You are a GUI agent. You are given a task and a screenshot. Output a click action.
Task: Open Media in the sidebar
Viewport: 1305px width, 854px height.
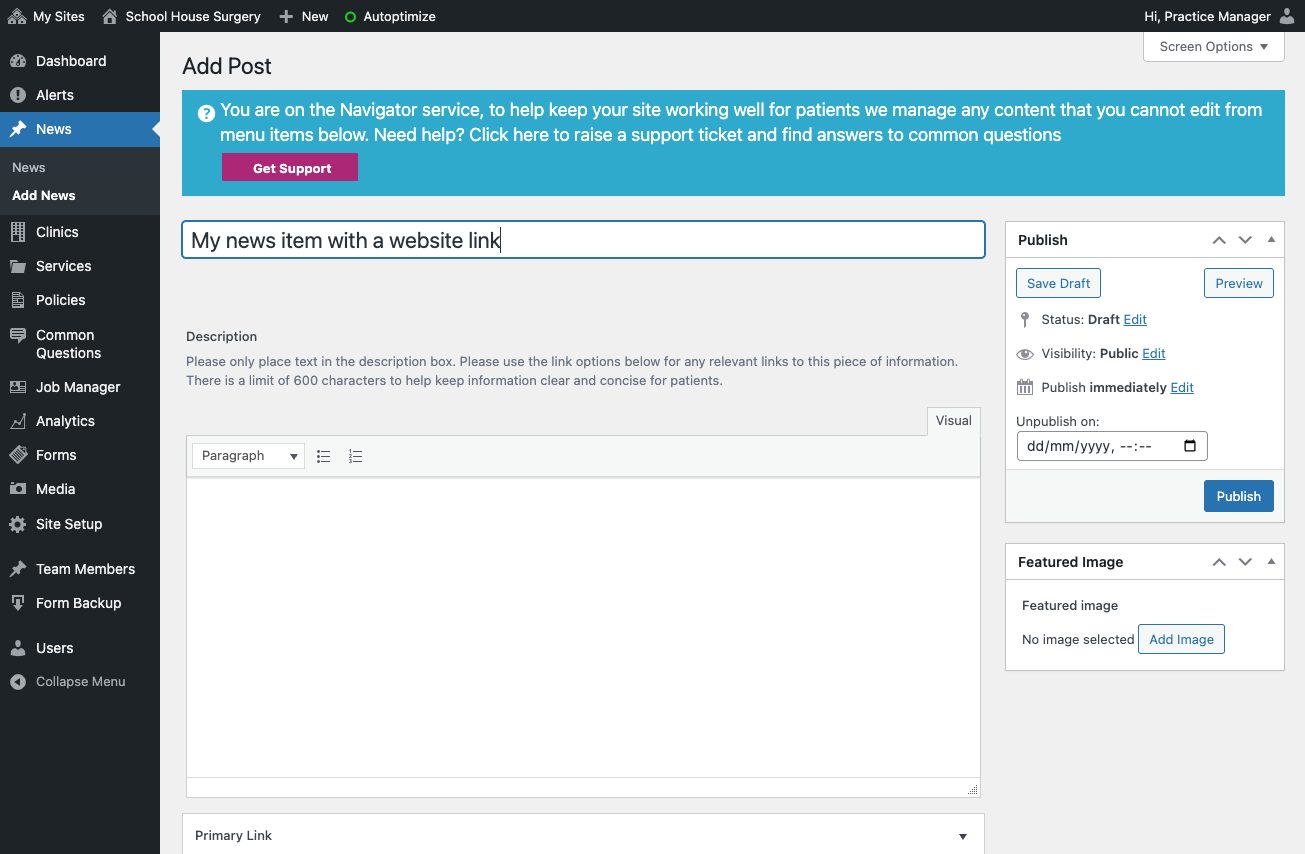[x=80, y=489]
